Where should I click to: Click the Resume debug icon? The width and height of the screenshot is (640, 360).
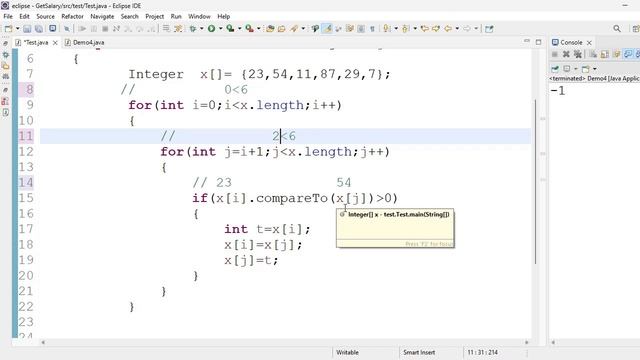click(82, 29)
